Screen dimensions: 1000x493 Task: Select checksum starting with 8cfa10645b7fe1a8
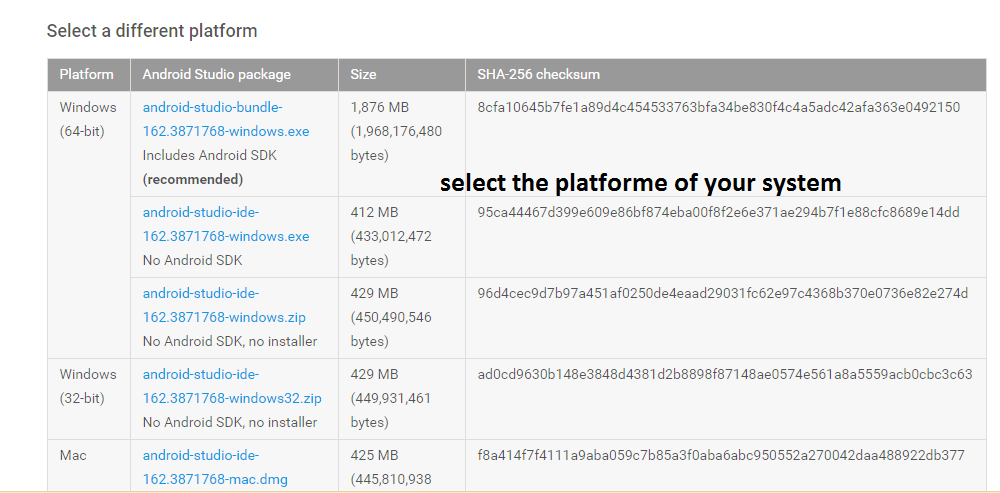tap(718, 107)
